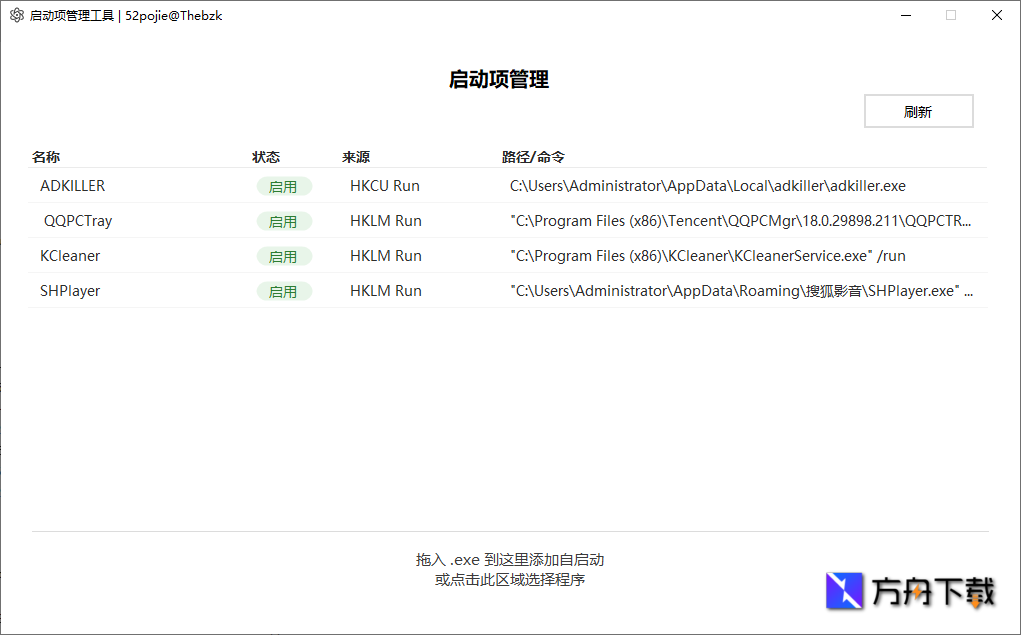1021x635 pixels.
Task: Click the area to add a startup program
Action: (x=510, y=570)
